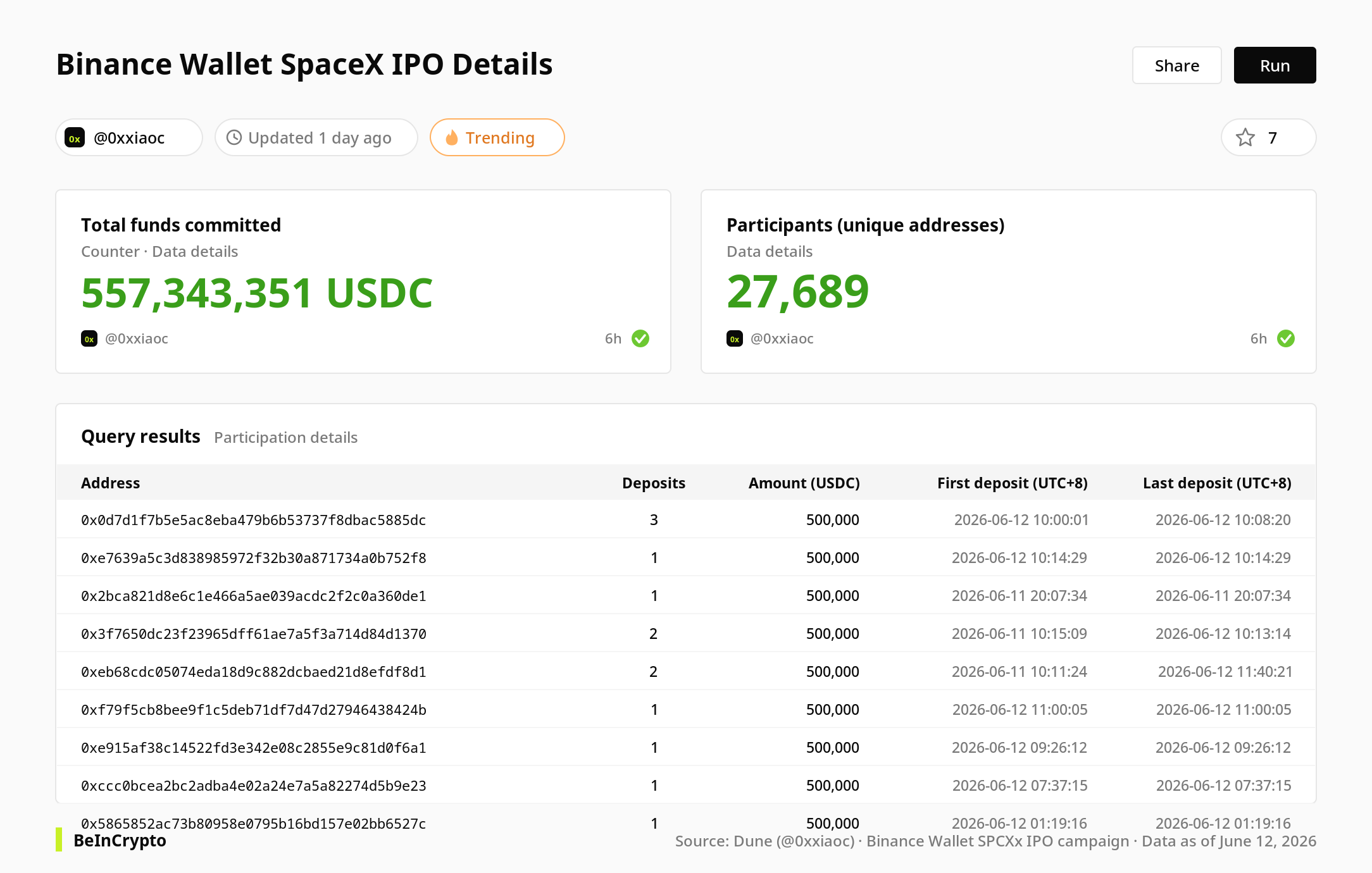Click deposits count 3 in first row
The height and width of the screenshot is (873, 1372).
click(654, 520)
